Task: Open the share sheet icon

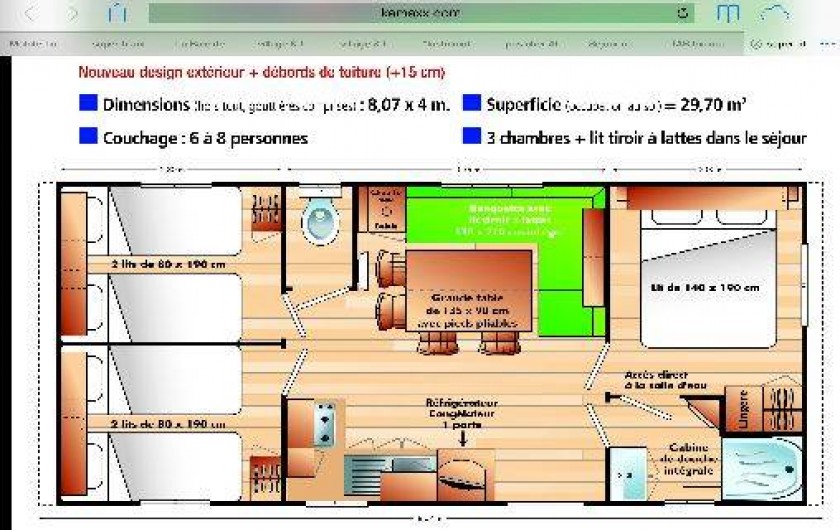Action: pyautogui.click(x=118, y=13)
